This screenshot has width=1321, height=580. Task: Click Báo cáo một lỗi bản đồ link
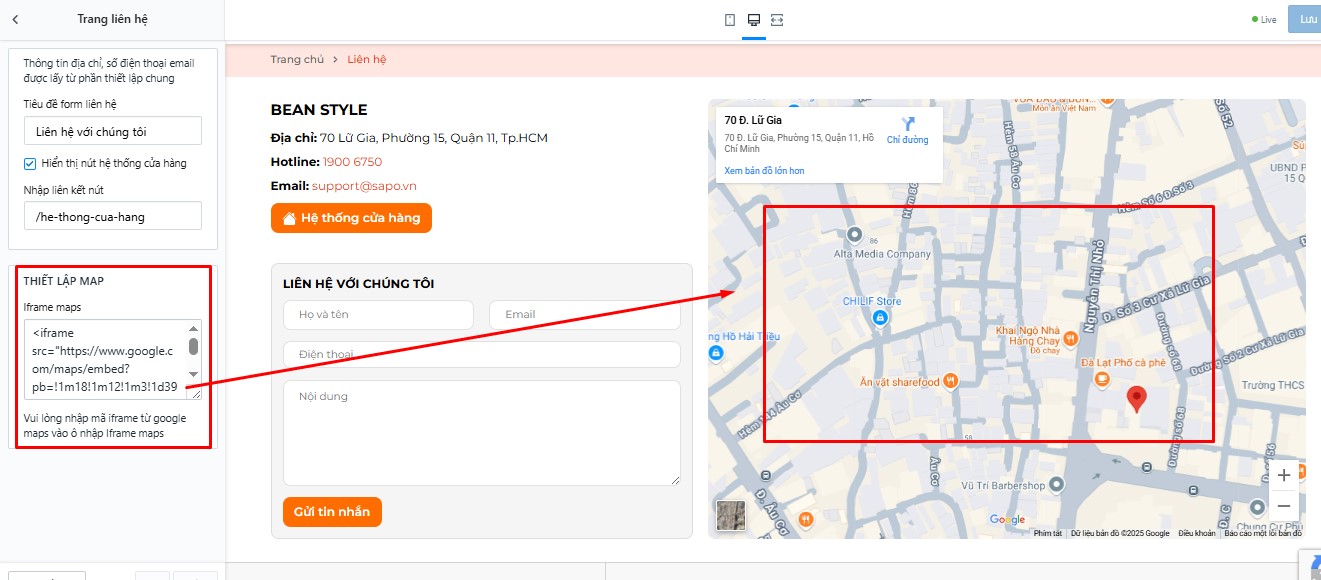1263,534
